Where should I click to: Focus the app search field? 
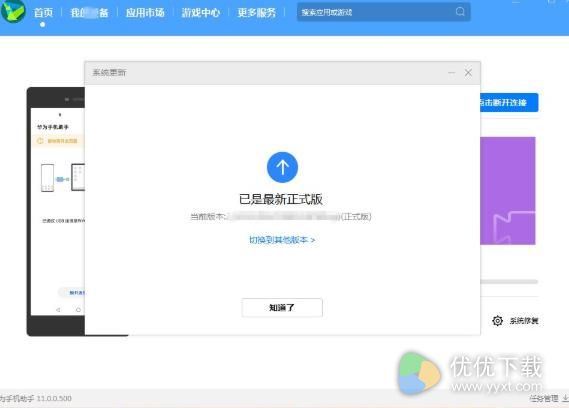384,12
